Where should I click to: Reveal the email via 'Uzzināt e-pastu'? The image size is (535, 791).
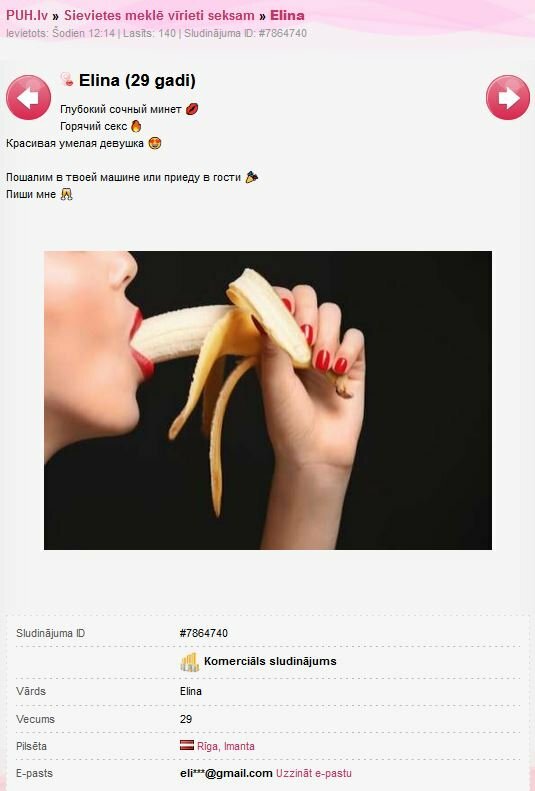pyautogui.click(x=314, y=773)
